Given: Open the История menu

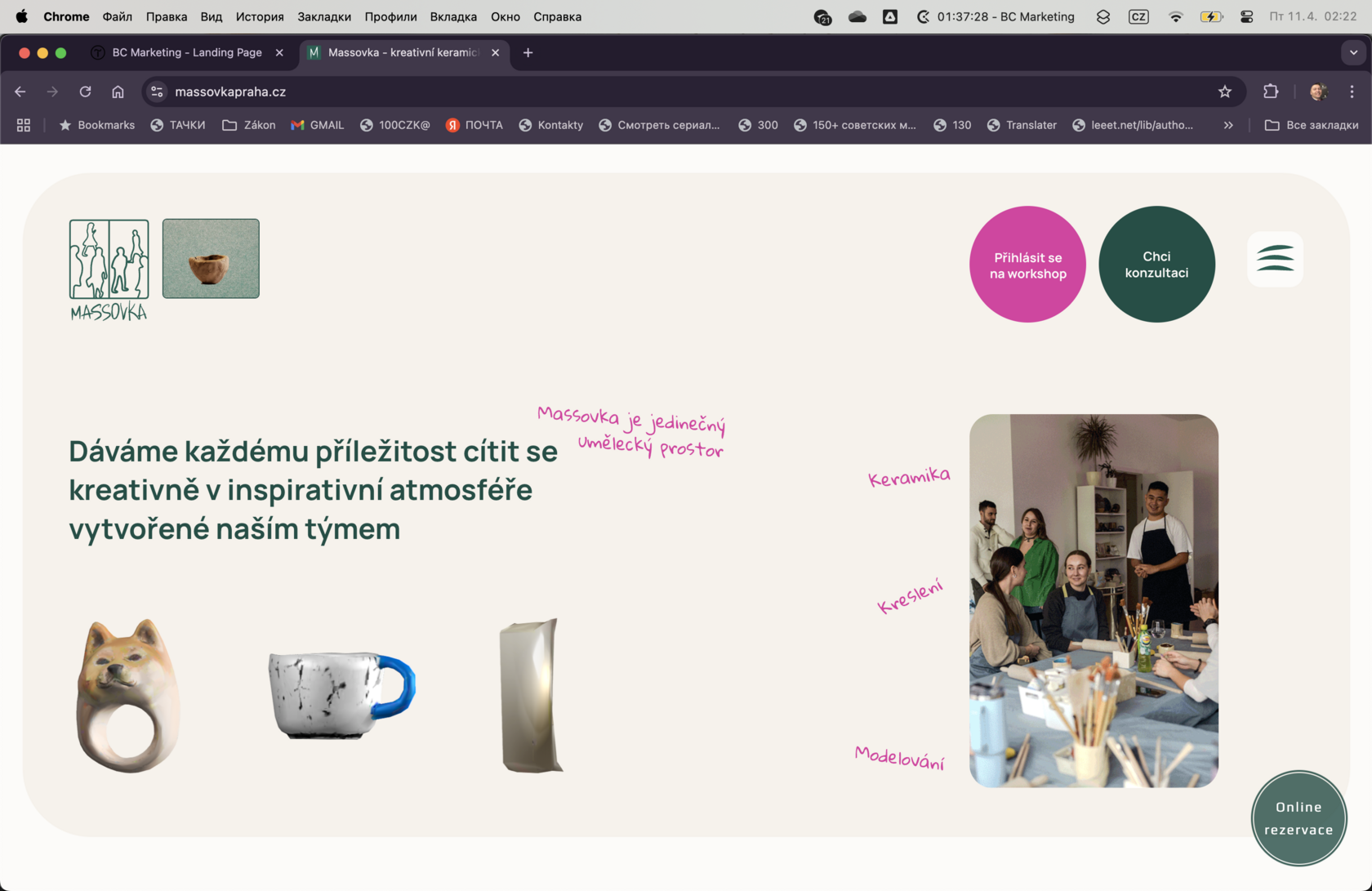Looking at the screenshot, I should 260,16.
